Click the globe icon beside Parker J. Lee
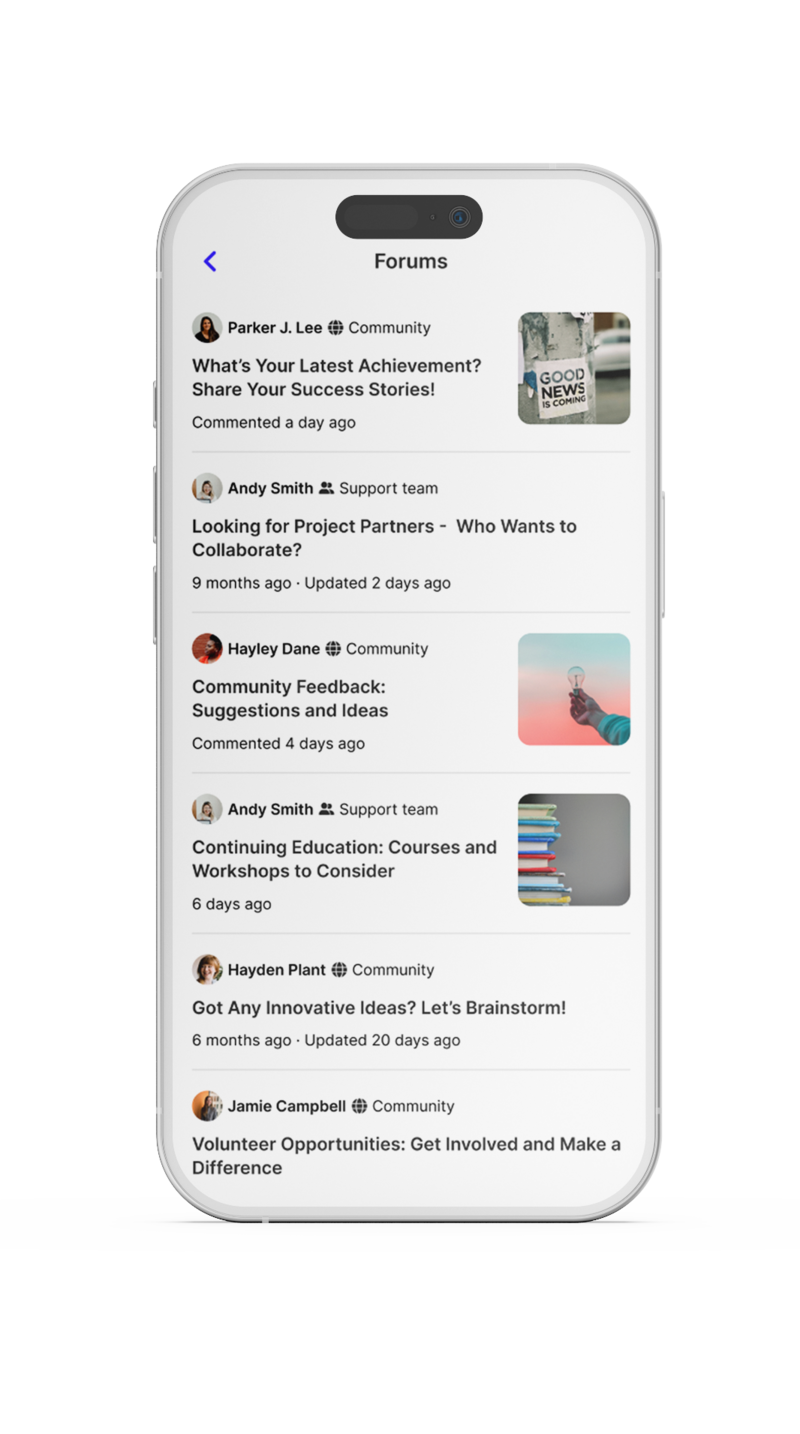The width and height of the screenshot is (800, 1434). click(336, 328)
